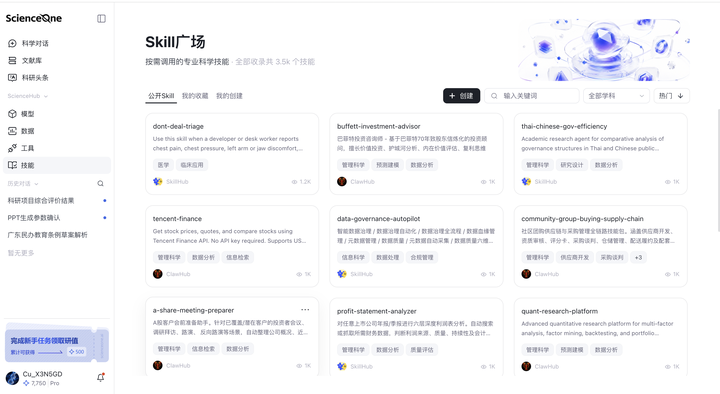Viewport: 720px width, 394px height.
Task: Click SkillHub icon on thai-chinese-gov-efficiency card
Action: point(526,181)
